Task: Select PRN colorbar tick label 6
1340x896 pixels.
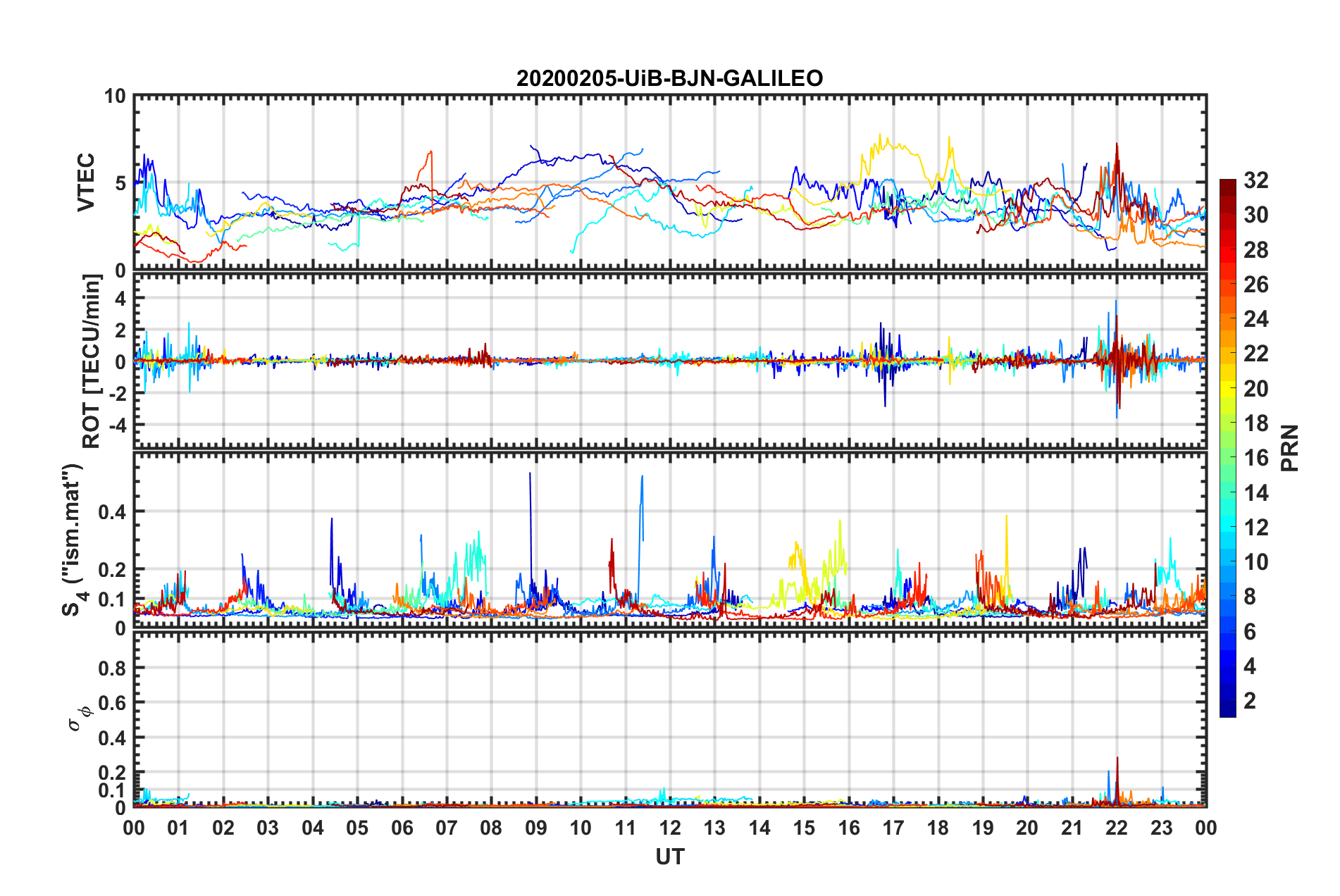Action: click(1249, 632)
